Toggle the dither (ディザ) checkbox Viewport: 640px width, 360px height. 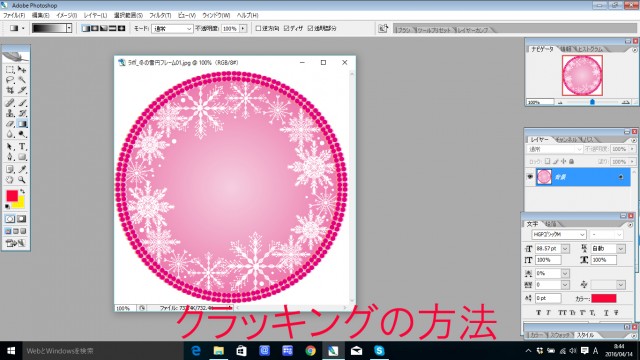pyautogui.click(x=287, y=28)
